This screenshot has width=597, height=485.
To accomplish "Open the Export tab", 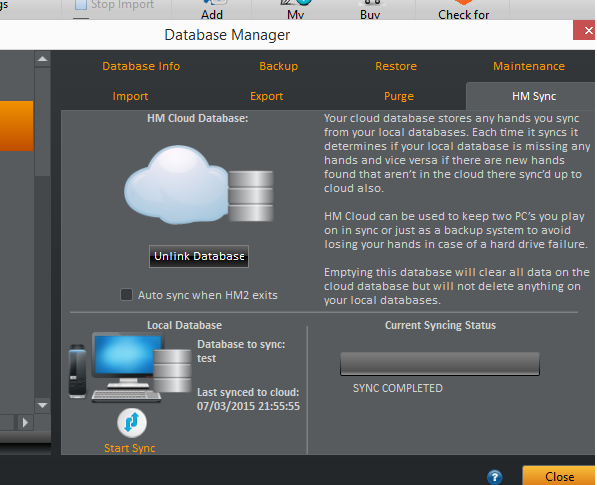I will [x=267, y=96].
